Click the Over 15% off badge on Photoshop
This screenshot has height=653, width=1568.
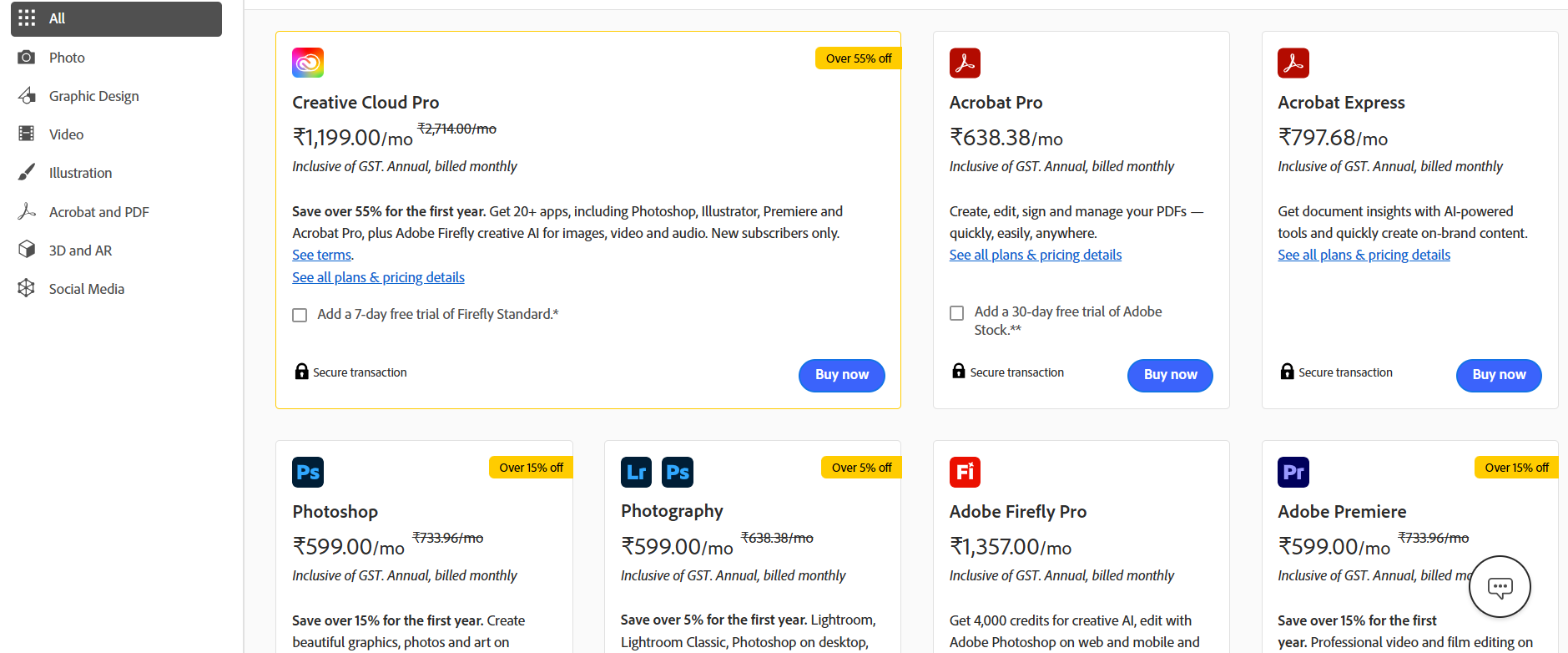[x=531, y=468]
